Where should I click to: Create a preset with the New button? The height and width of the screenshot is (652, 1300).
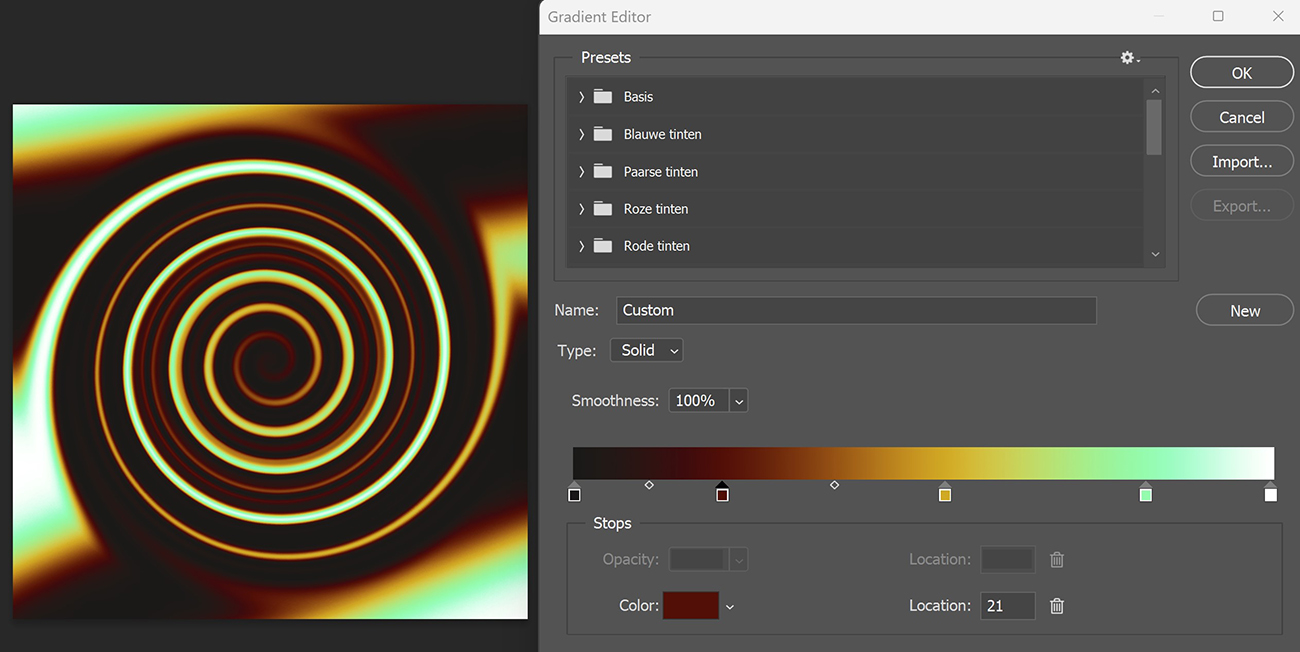click(1244, 309)
